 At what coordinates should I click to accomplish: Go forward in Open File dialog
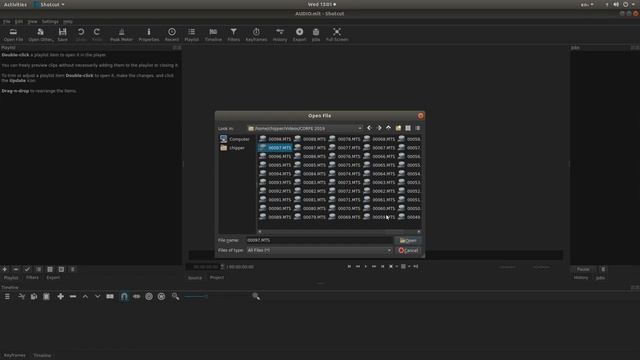(x=379, y=128)
